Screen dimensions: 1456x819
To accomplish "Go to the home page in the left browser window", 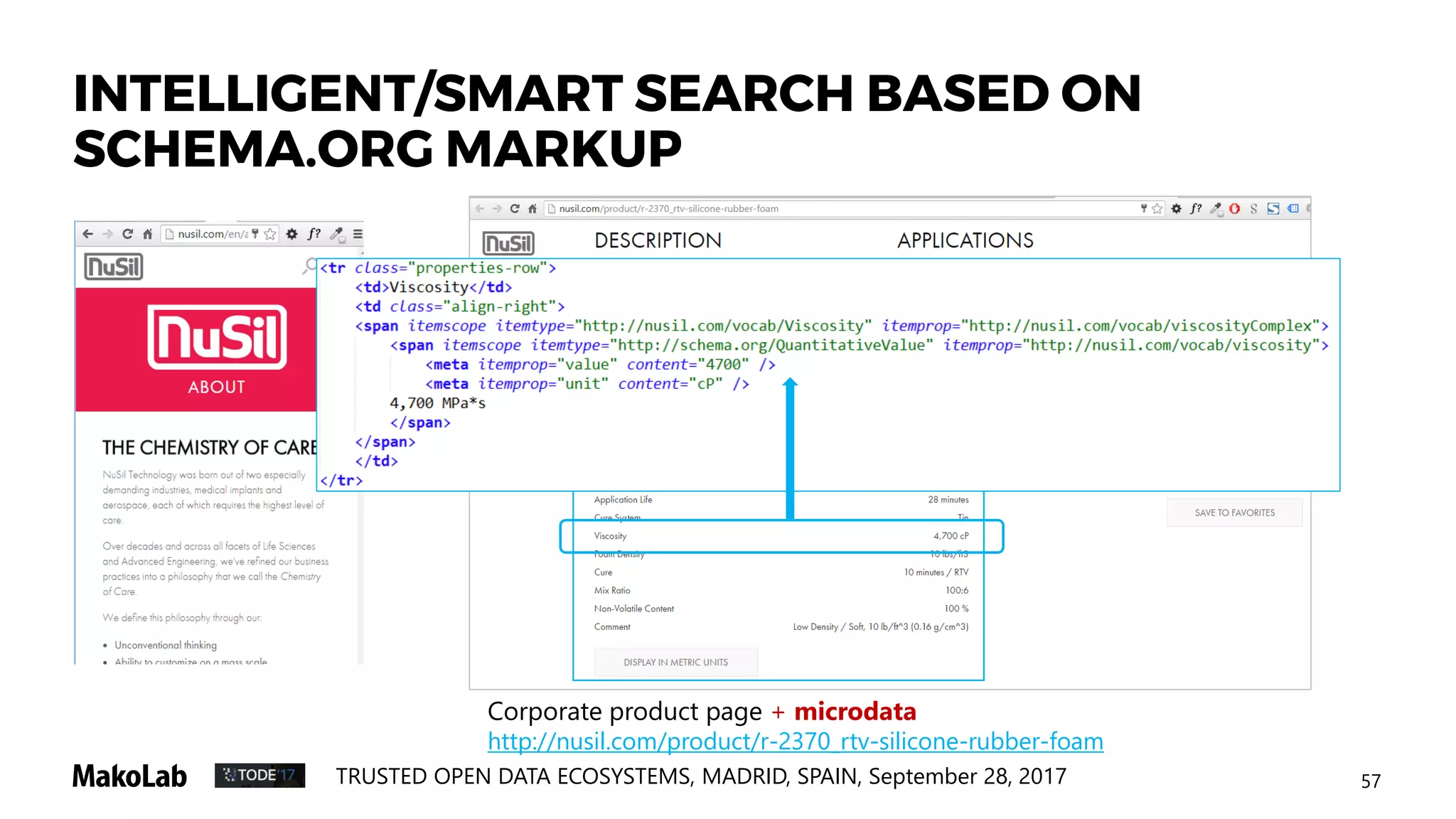I will [148, 234].
